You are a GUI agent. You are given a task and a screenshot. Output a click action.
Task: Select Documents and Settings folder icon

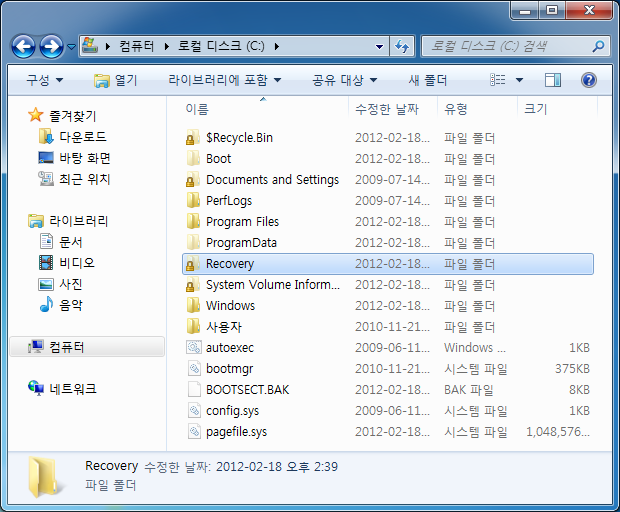[x=193, y=179]
